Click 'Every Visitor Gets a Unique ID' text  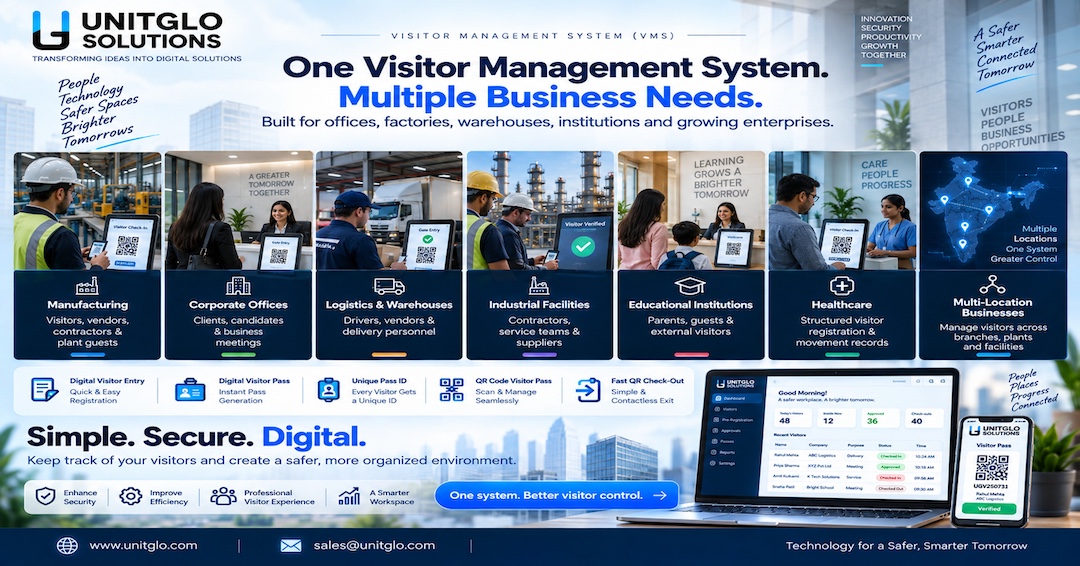pos(384,396)
